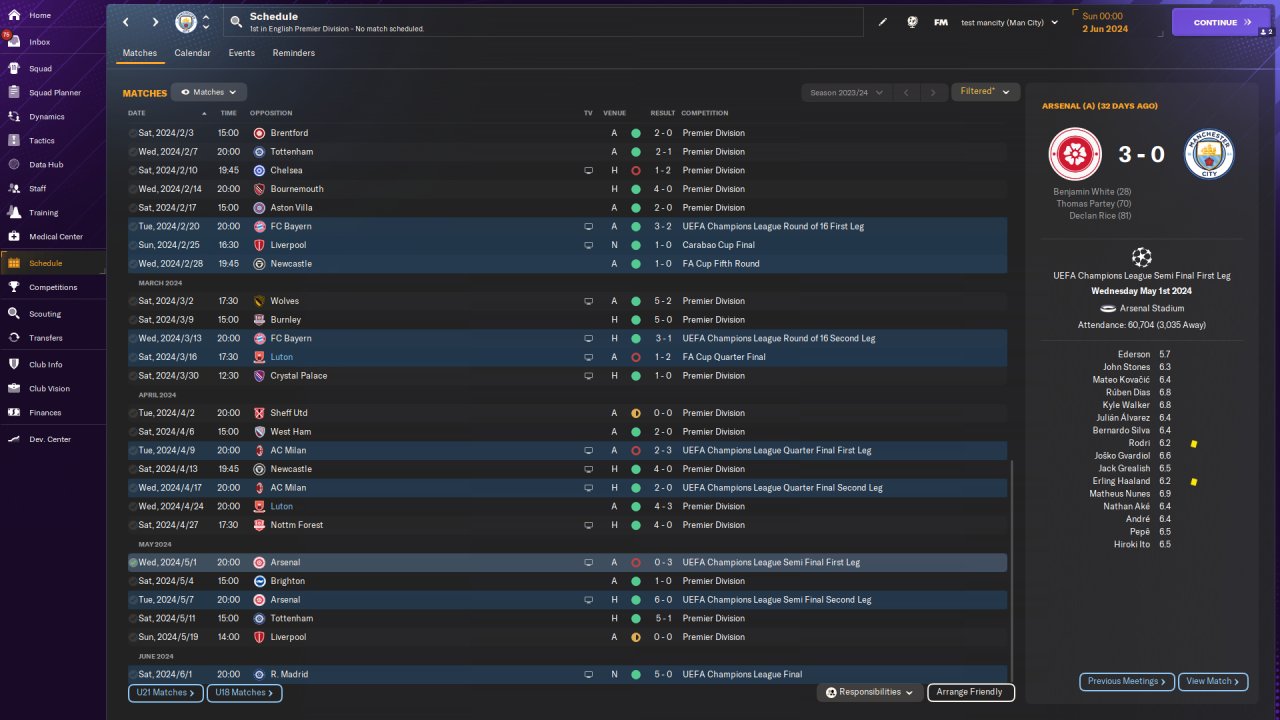Sort the list by the Opposition column header
This screenshot has height=720, width=1280.
(x=271, y=113)
